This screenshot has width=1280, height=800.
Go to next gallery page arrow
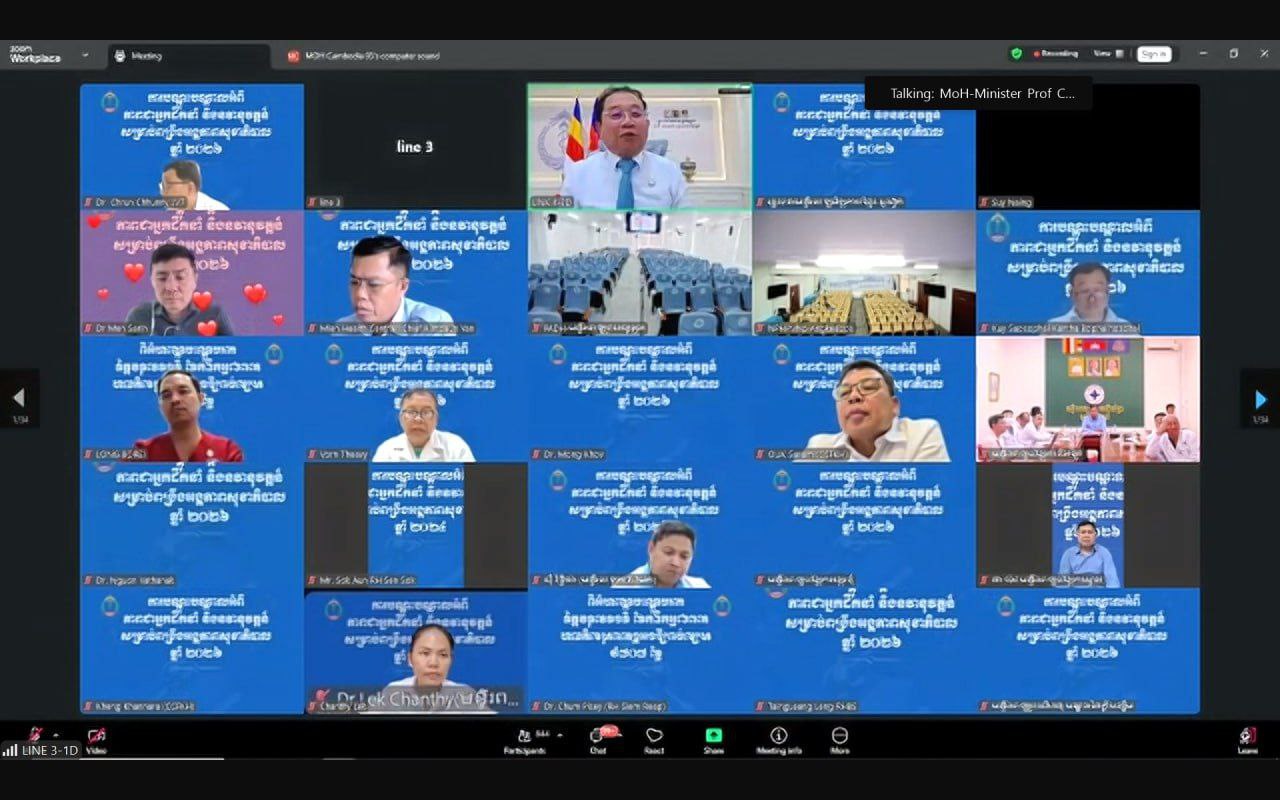point(1260,400)
